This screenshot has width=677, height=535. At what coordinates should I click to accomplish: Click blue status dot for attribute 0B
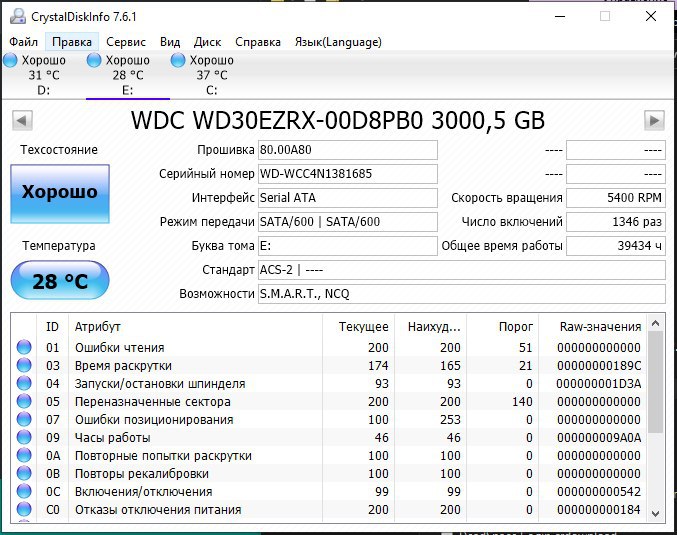24,473
